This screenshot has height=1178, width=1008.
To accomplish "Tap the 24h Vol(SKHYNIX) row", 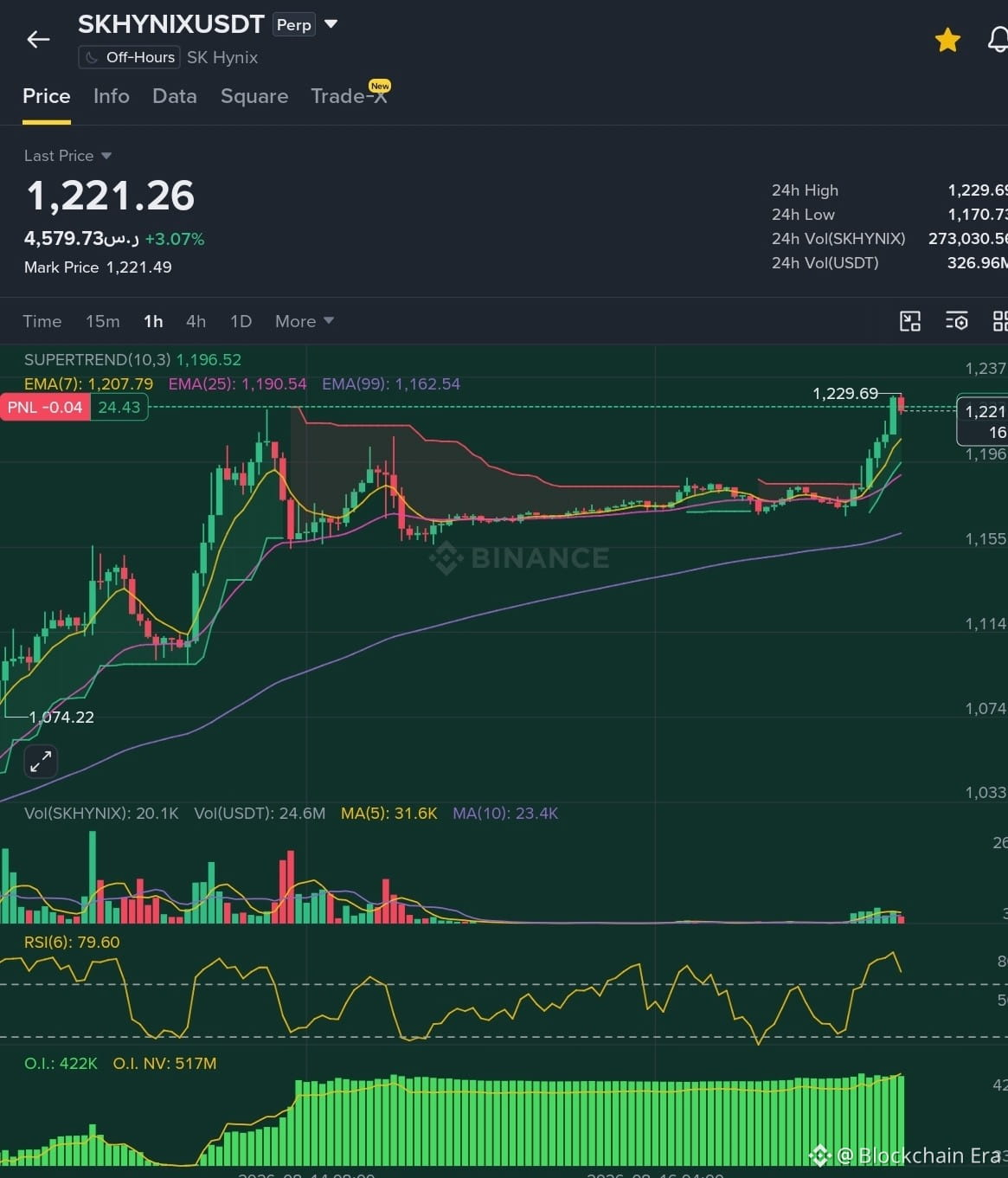I will coord(889,239).
